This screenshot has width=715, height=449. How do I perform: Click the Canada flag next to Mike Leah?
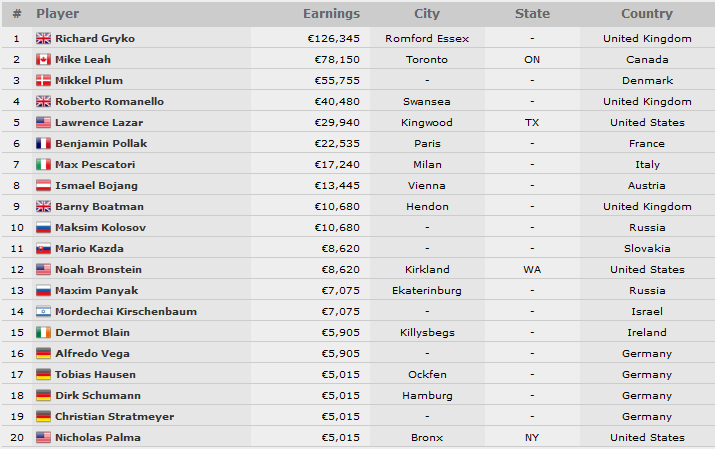pos(43,59)
